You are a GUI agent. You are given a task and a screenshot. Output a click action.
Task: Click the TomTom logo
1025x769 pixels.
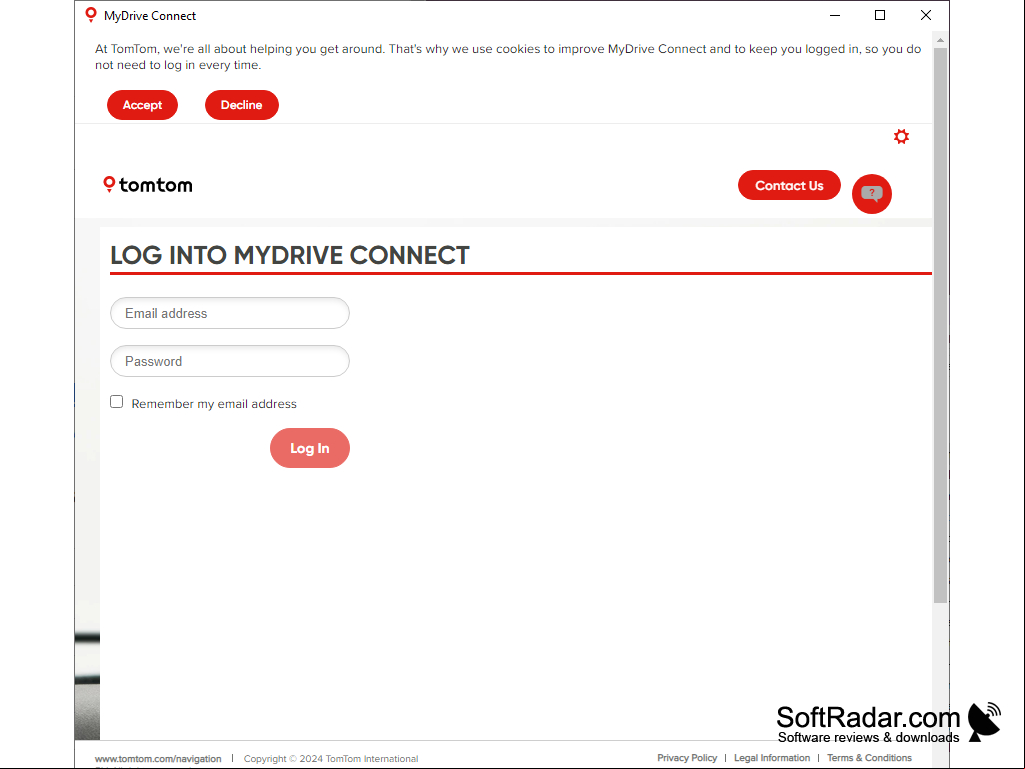[x=148, y=185]
